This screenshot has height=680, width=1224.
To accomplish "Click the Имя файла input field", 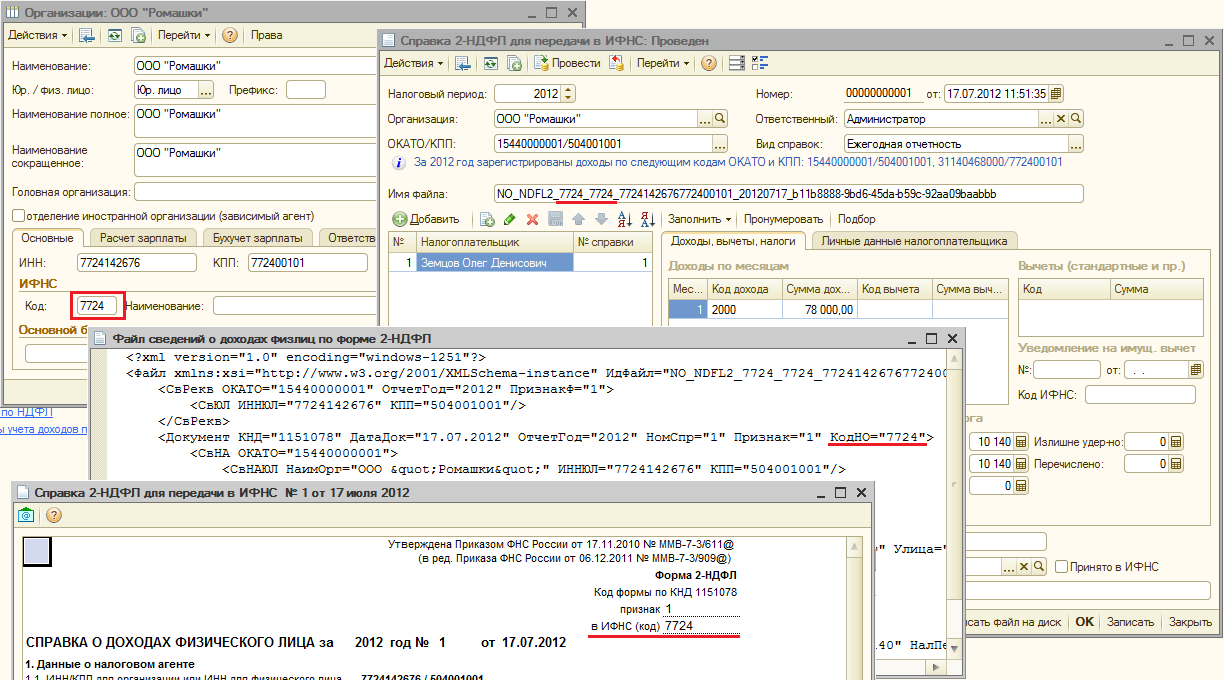I will pos(789,193).
